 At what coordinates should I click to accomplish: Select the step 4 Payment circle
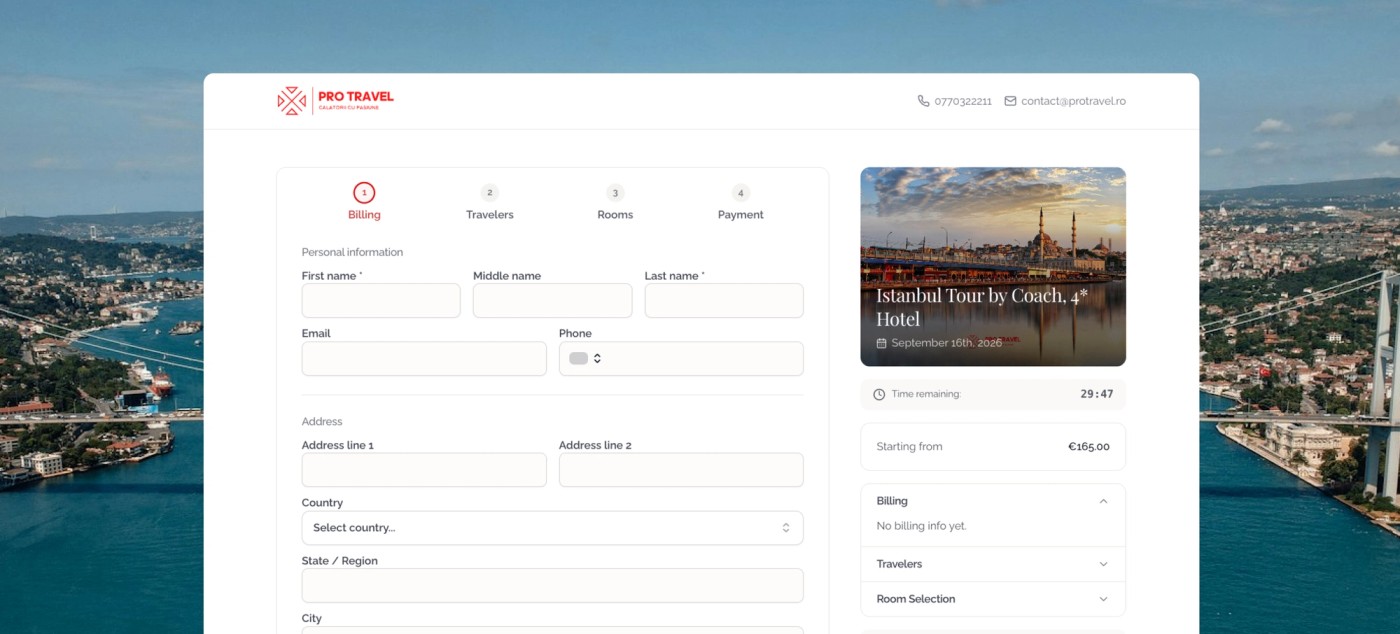point(740,192)
